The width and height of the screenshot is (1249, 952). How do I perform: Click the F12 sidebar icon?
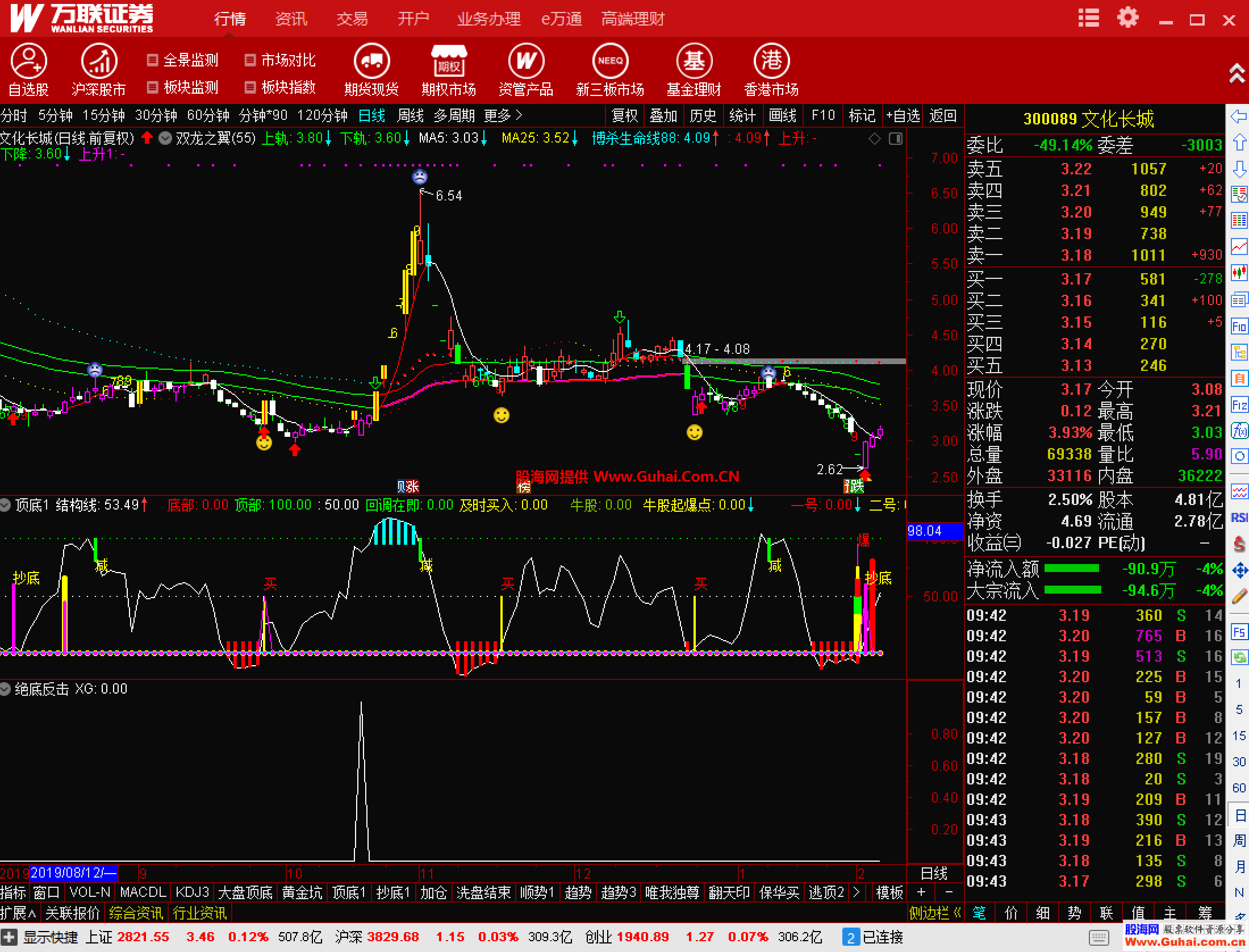click(1239, 405)
